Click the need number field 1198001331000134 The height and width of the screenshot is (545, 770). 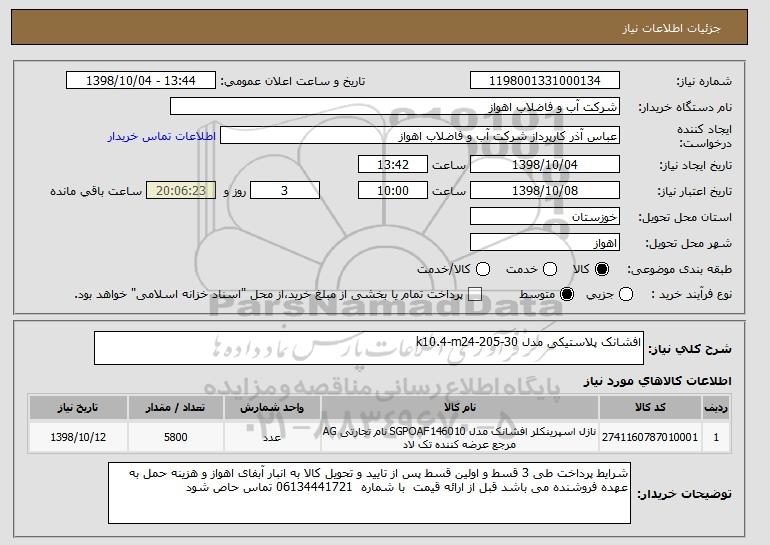[545, 81]
